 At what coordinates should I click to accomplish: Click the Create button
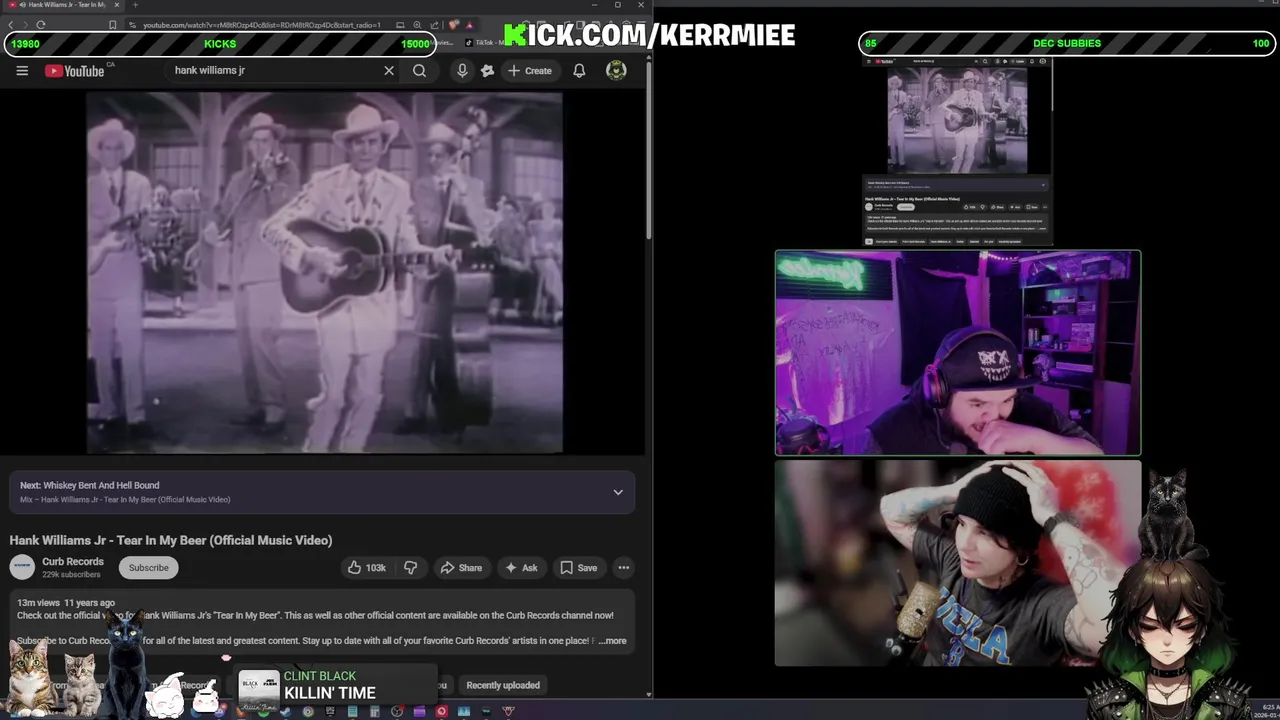coord(529,71)
